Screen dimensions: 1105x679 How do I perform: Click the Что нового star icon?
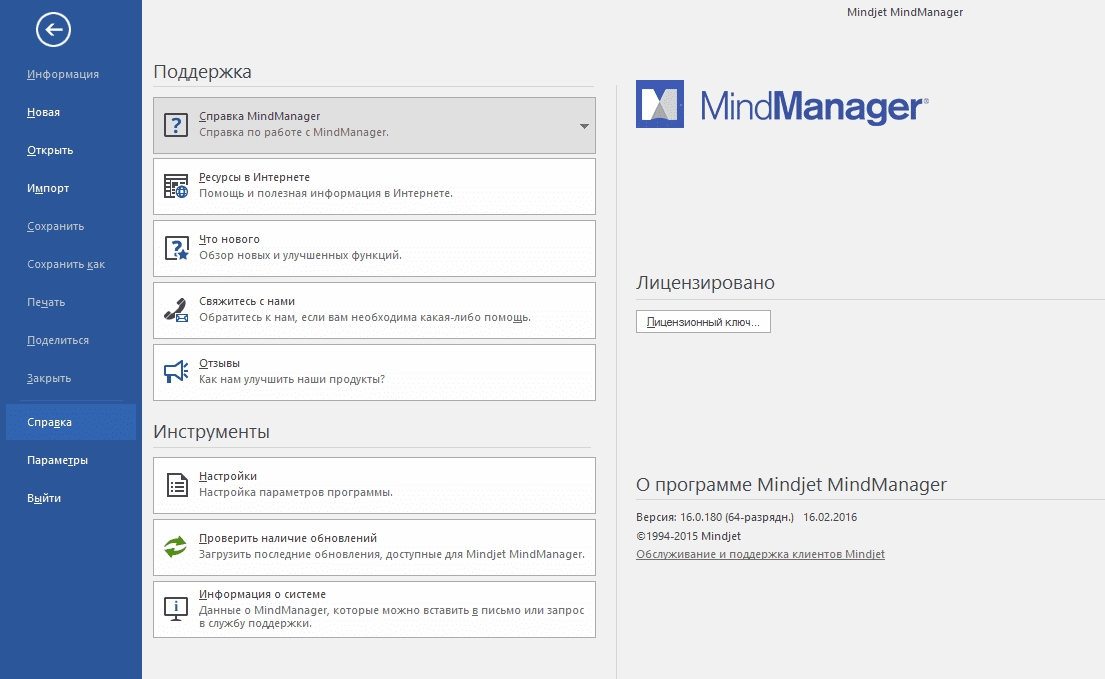coord(176,249)
